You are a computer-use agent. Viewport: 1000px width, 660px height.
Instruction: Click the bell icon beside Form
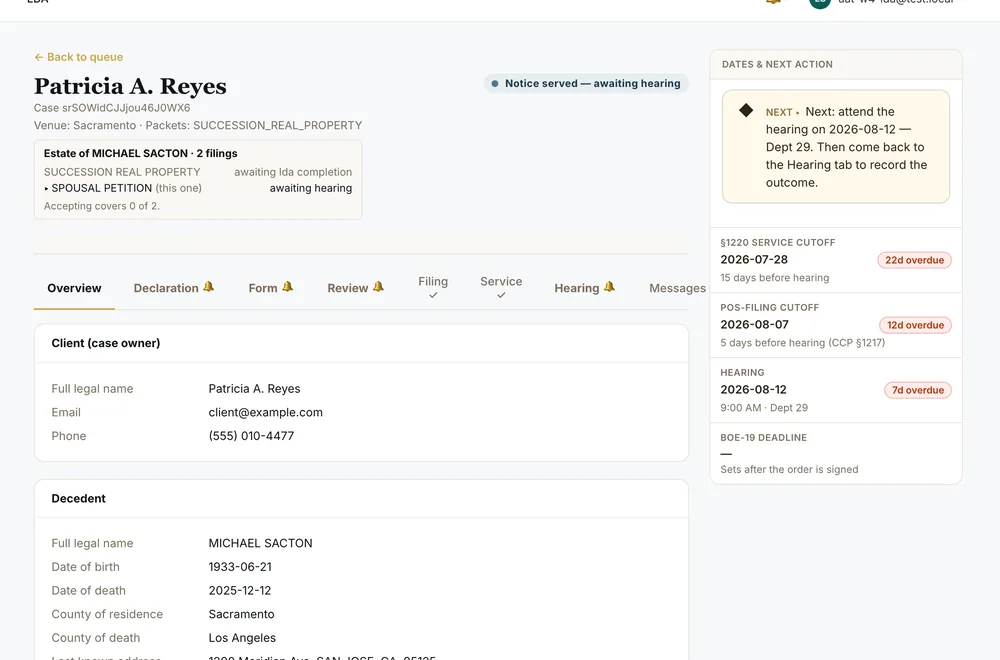click(288, 287)
